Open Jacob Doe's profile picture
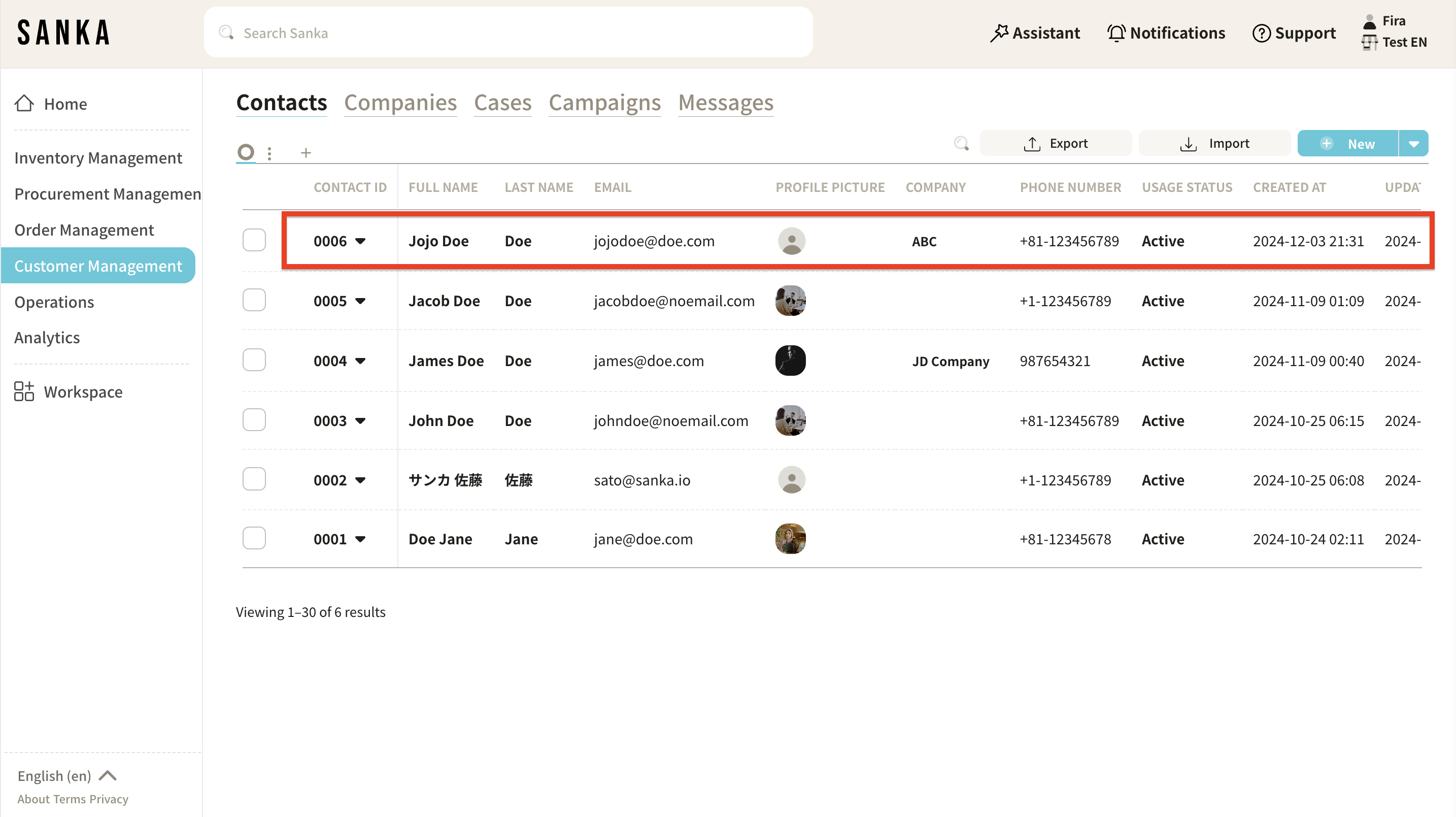The width and height of the screenshot is (1456, 817). pyautogui.click(x=790, y=300)
